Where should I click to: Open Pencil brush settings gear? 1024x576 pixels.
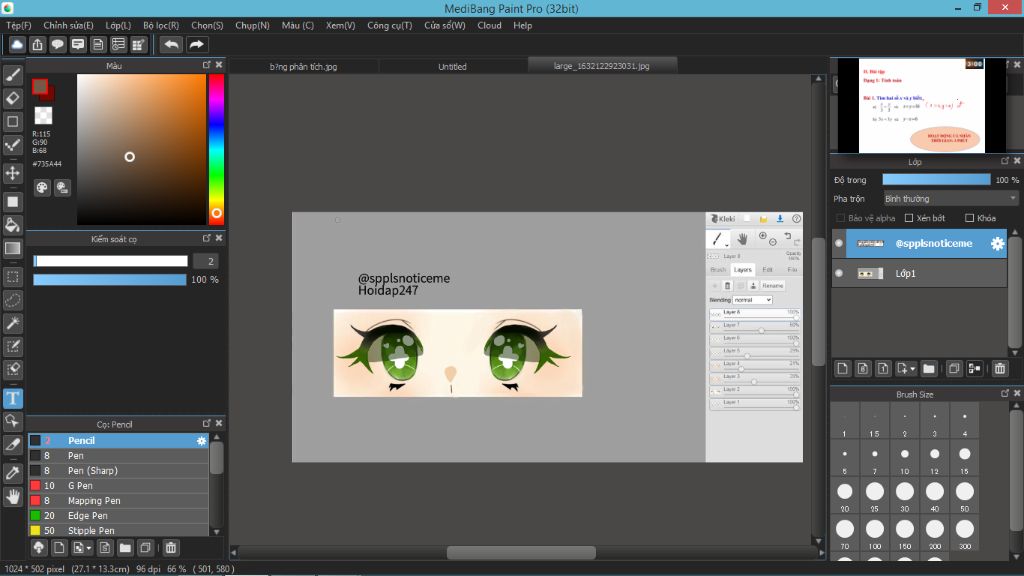click(x=201, y=441)
